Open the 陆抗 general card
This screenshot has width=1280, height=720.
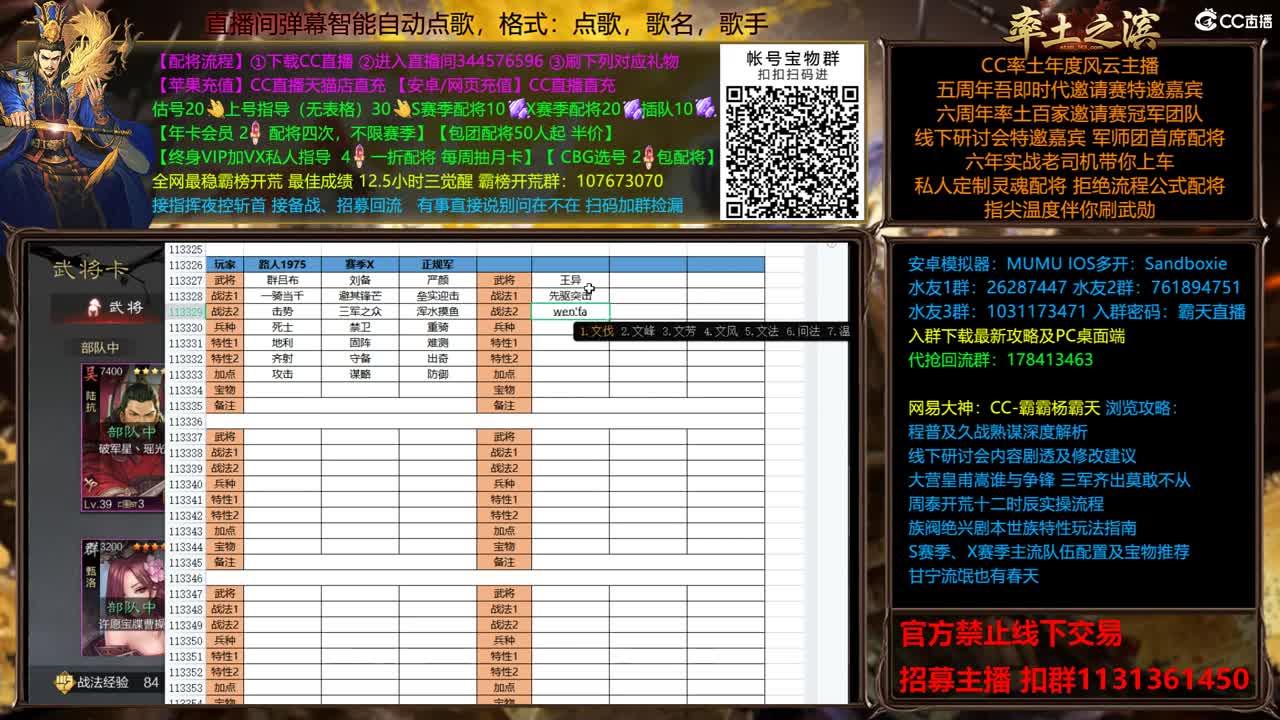tap(122, 438)
